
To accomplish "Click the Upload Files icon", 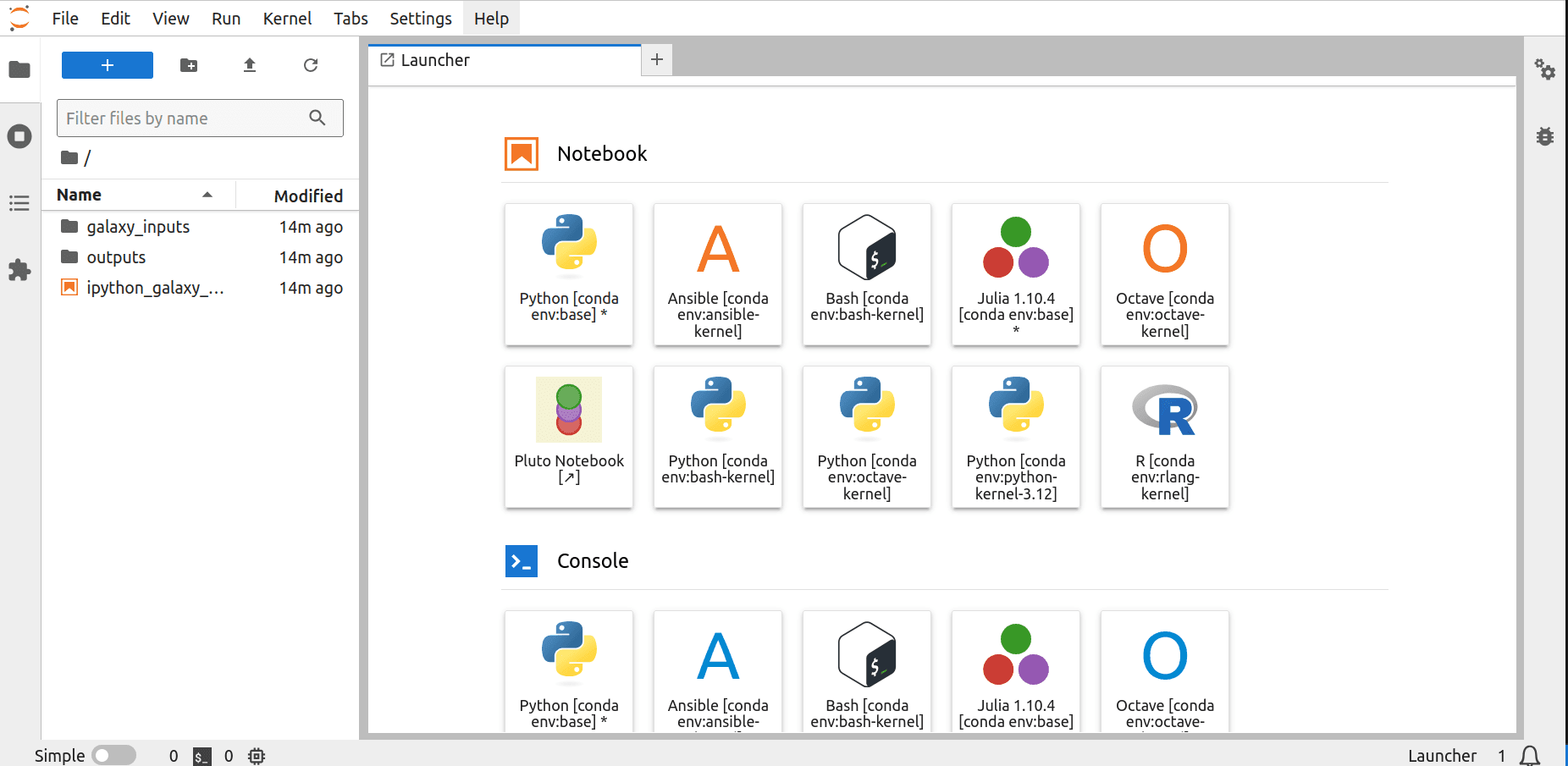I will pyautogui.click(x=250, y=65).
